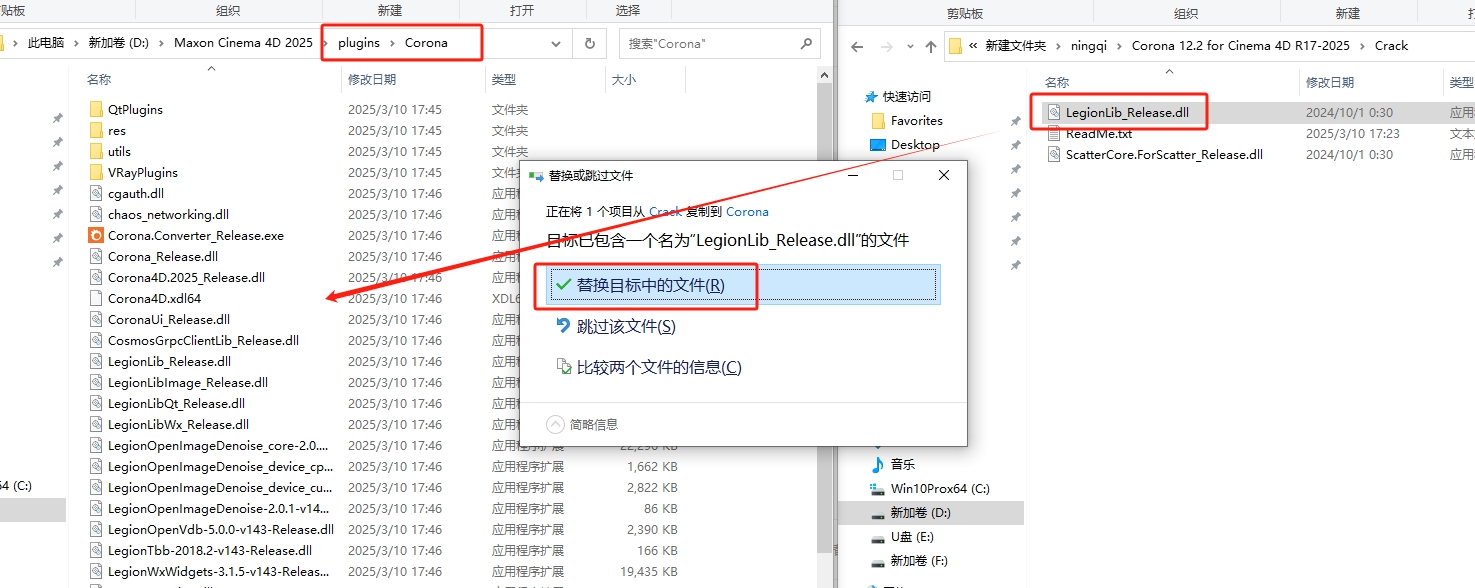Select Corona4D.2025_Release.dll file icon
This screenshot has height=588, width=1475.
(96, 277)
